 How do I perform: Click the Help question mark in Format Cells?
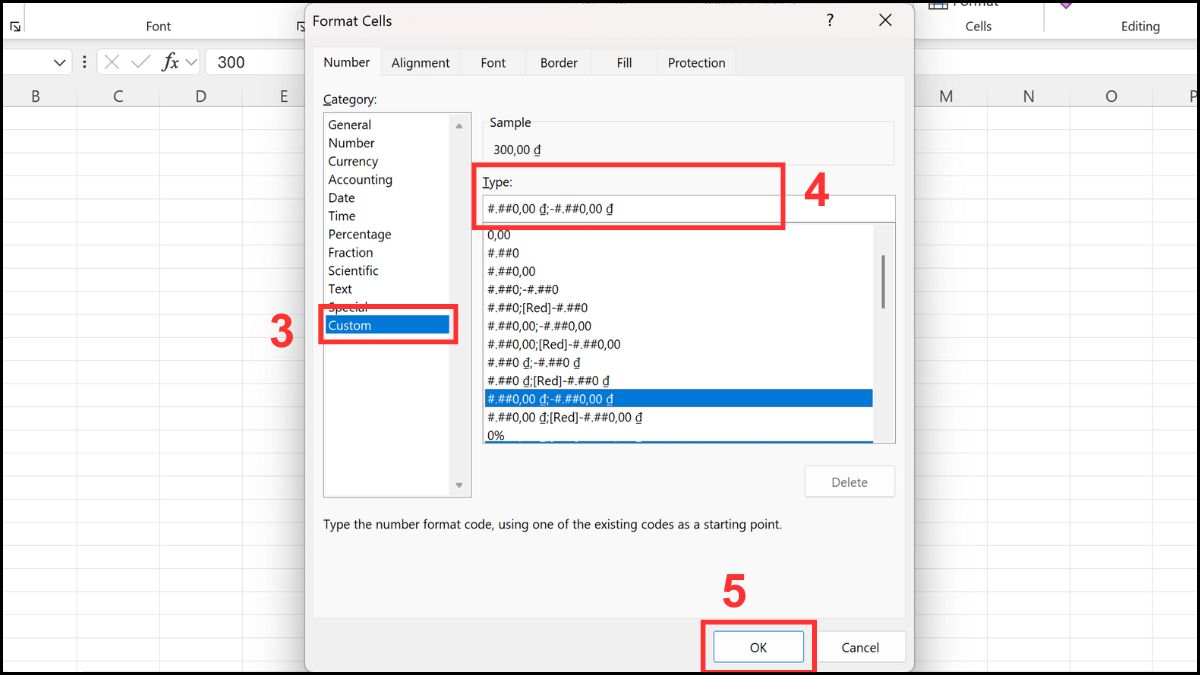tap(829, 20)
